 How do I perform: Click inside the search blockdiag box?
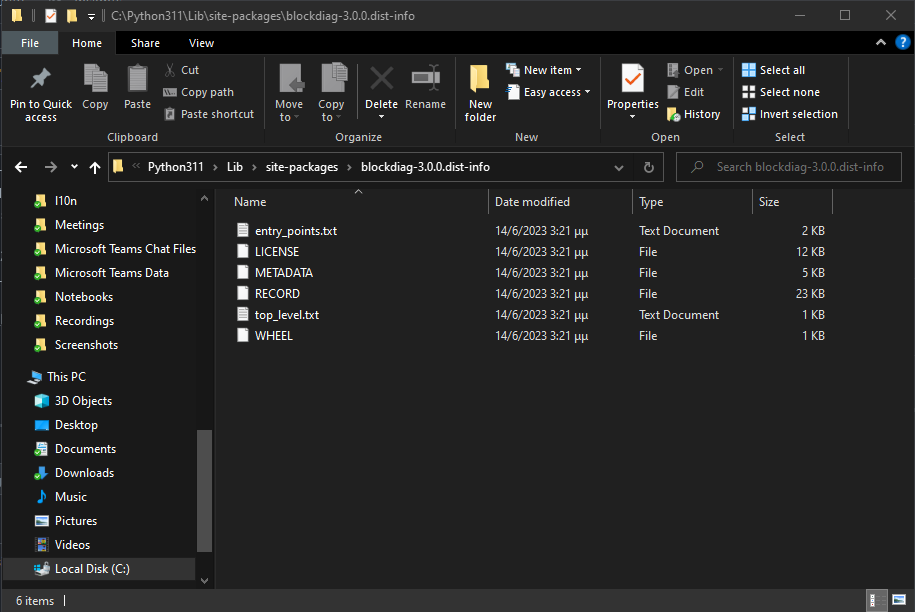pos(789,166)
